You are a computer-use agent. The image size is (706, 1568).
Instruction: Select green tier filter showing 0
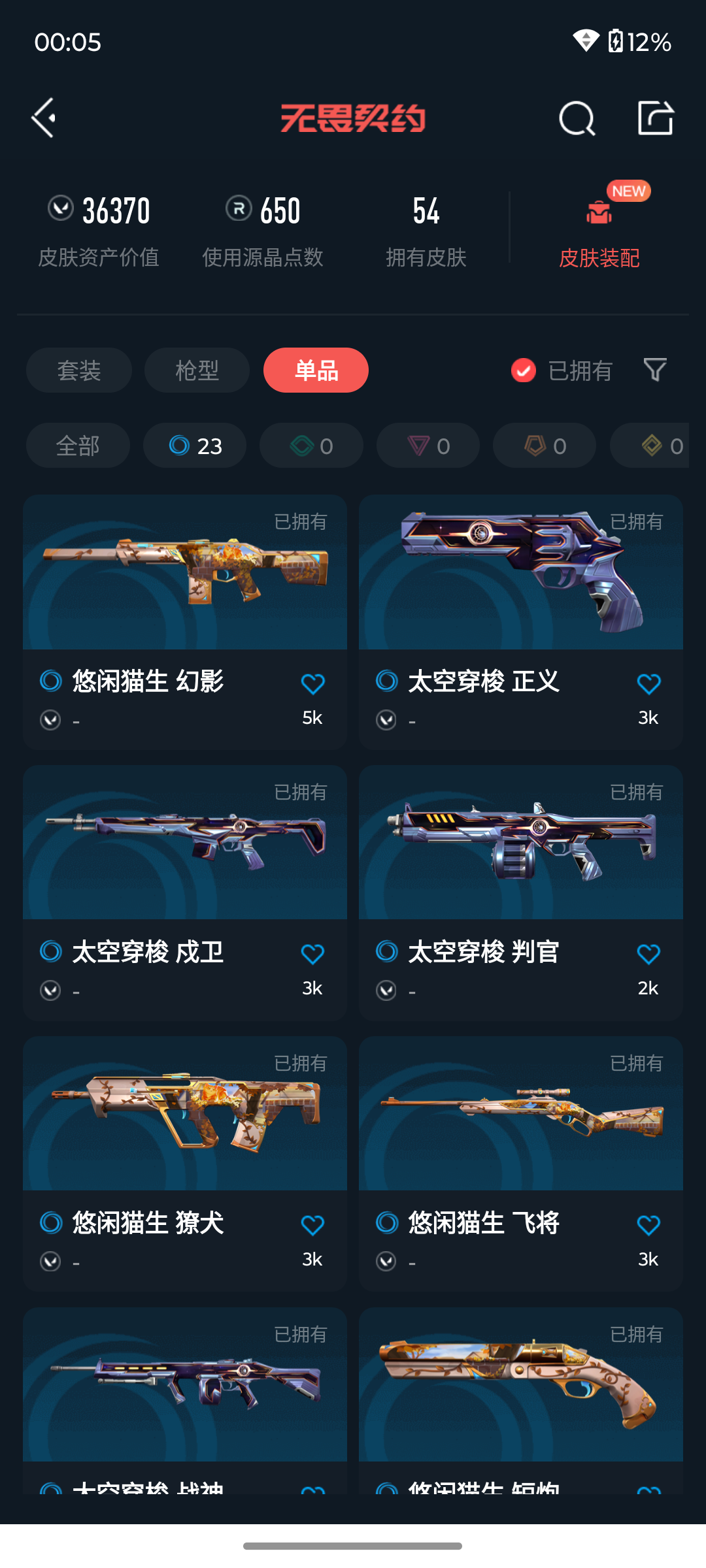pos(311,446)
